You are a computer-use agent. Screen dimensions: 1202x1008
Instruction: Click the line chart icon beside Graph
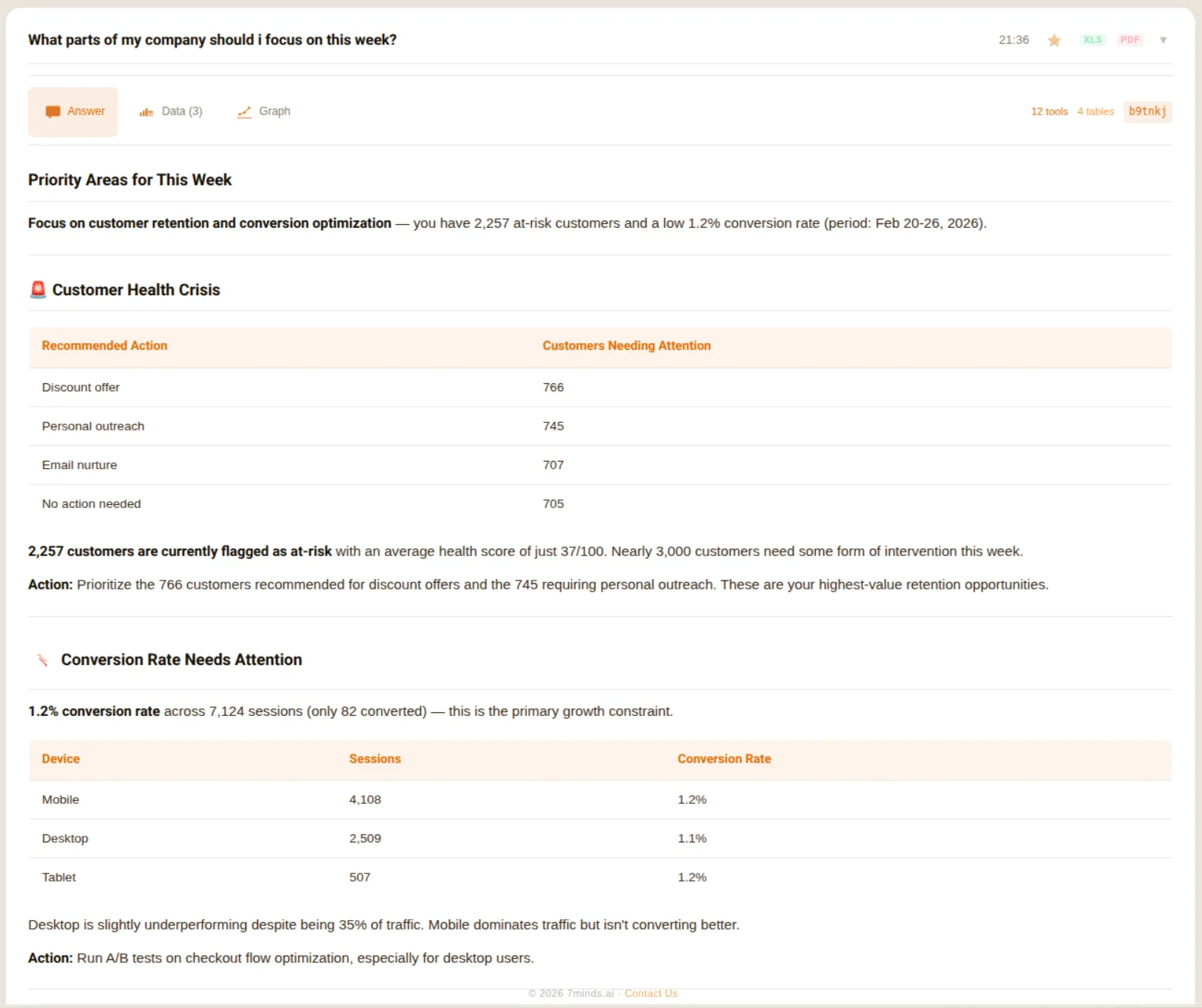coord(243,112)
